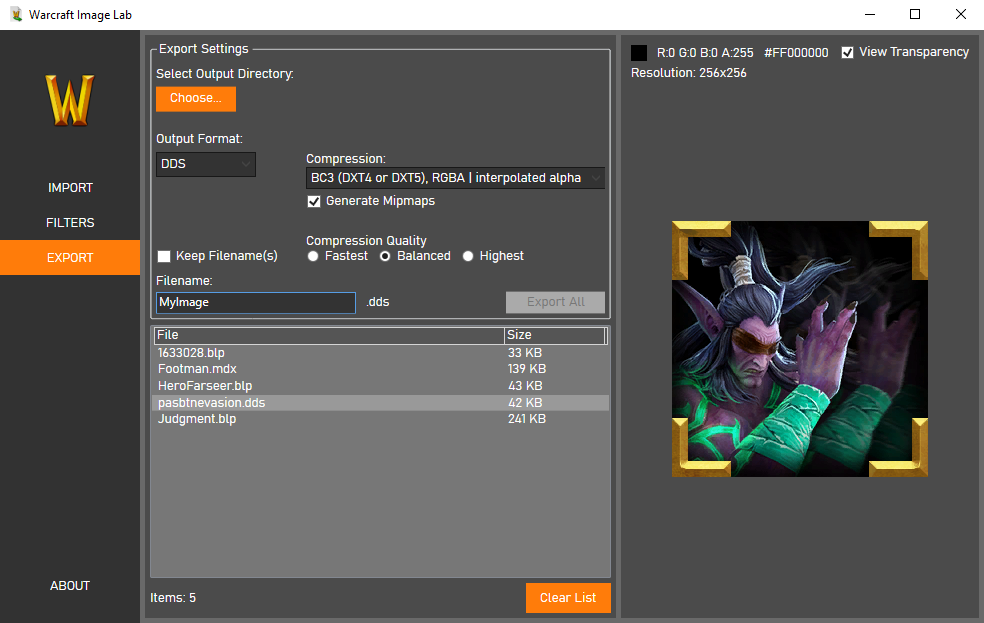Select Balanced compression quality
Screen dimensions: 984x623
click(385, 256)
